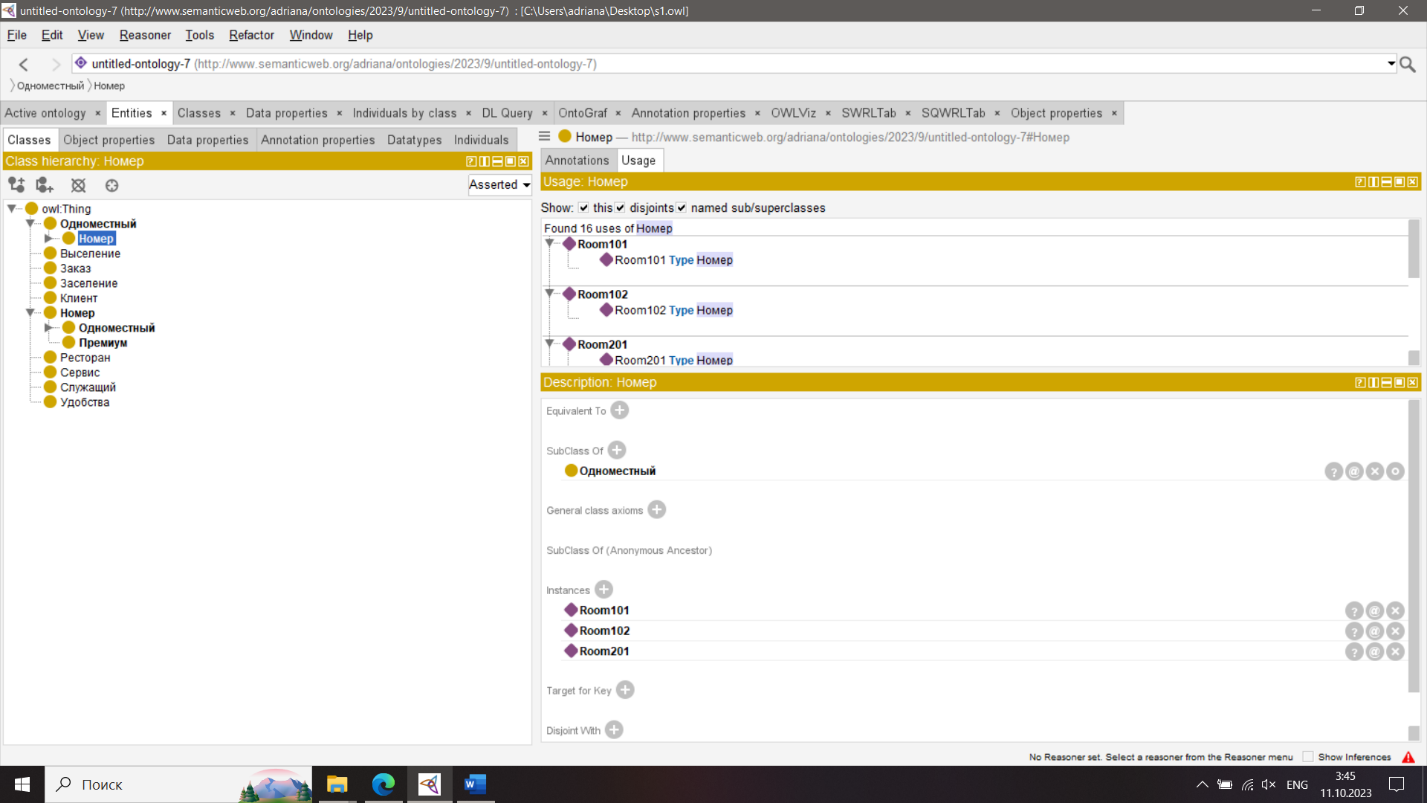The height and width of the screenshot is (803, 1427).
Task: Remove Room101 instance
Action: coord(1396,611)
